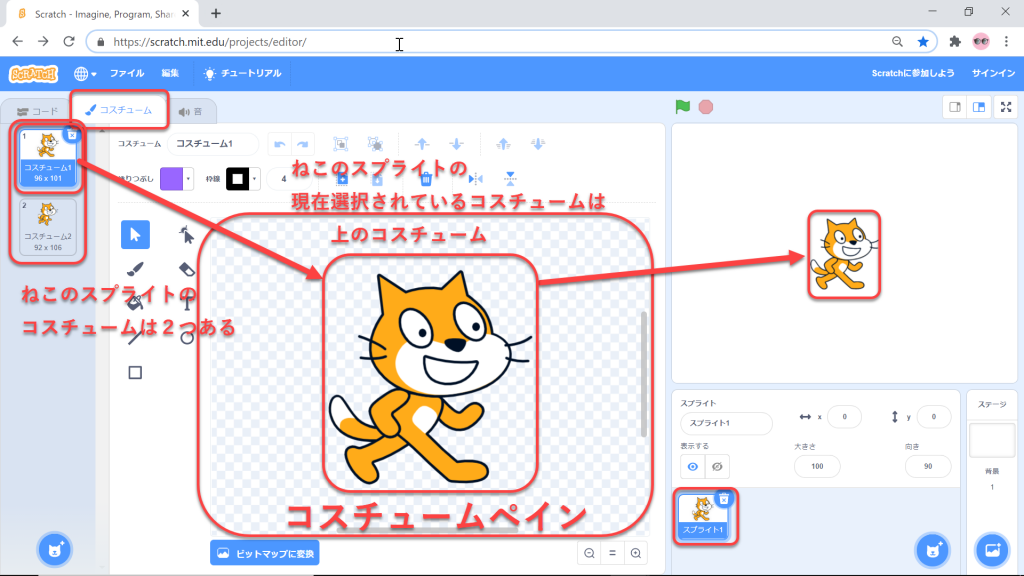Click the Scratch logo

click(33, 74)
